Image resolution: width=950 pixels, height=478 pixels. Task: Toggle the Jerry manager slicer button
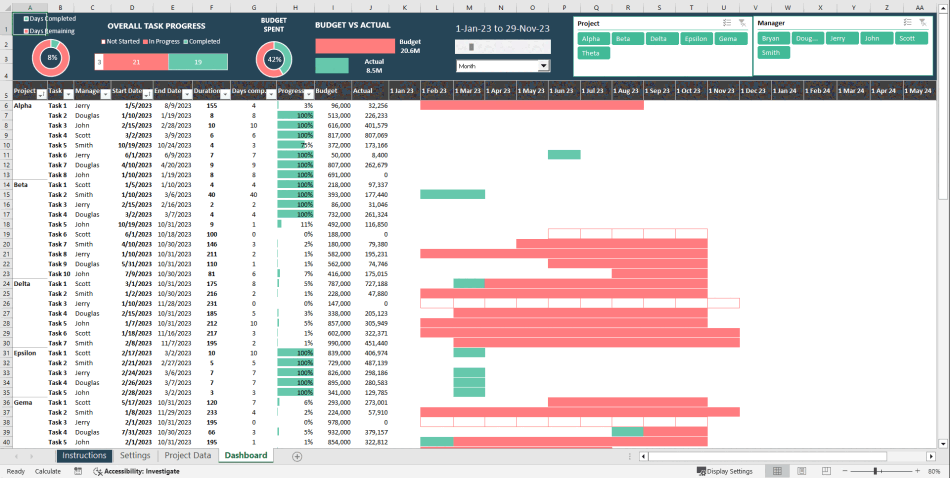[838, 38]
